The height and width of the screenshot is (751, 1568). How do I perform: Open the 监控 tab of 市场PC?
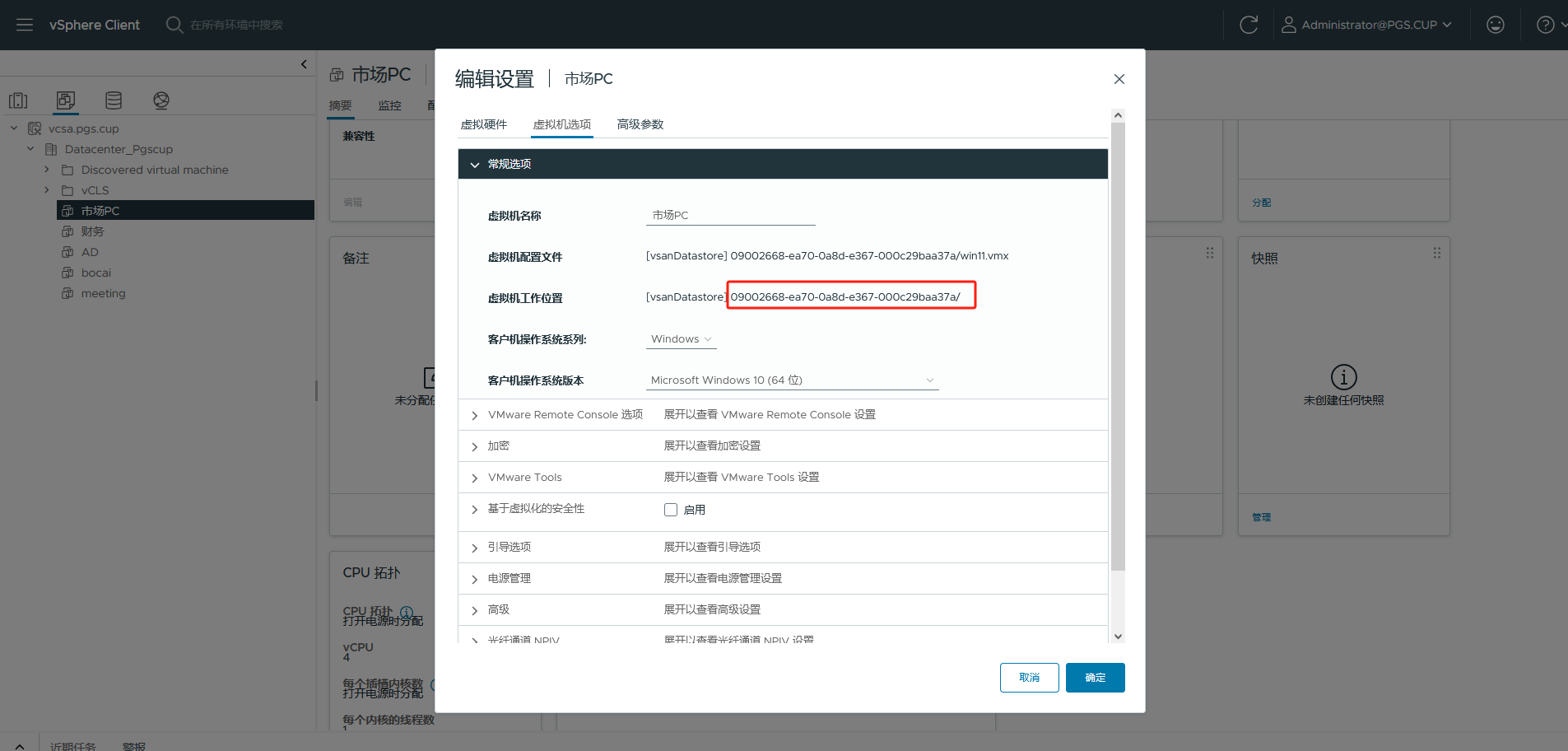(389, 105)
